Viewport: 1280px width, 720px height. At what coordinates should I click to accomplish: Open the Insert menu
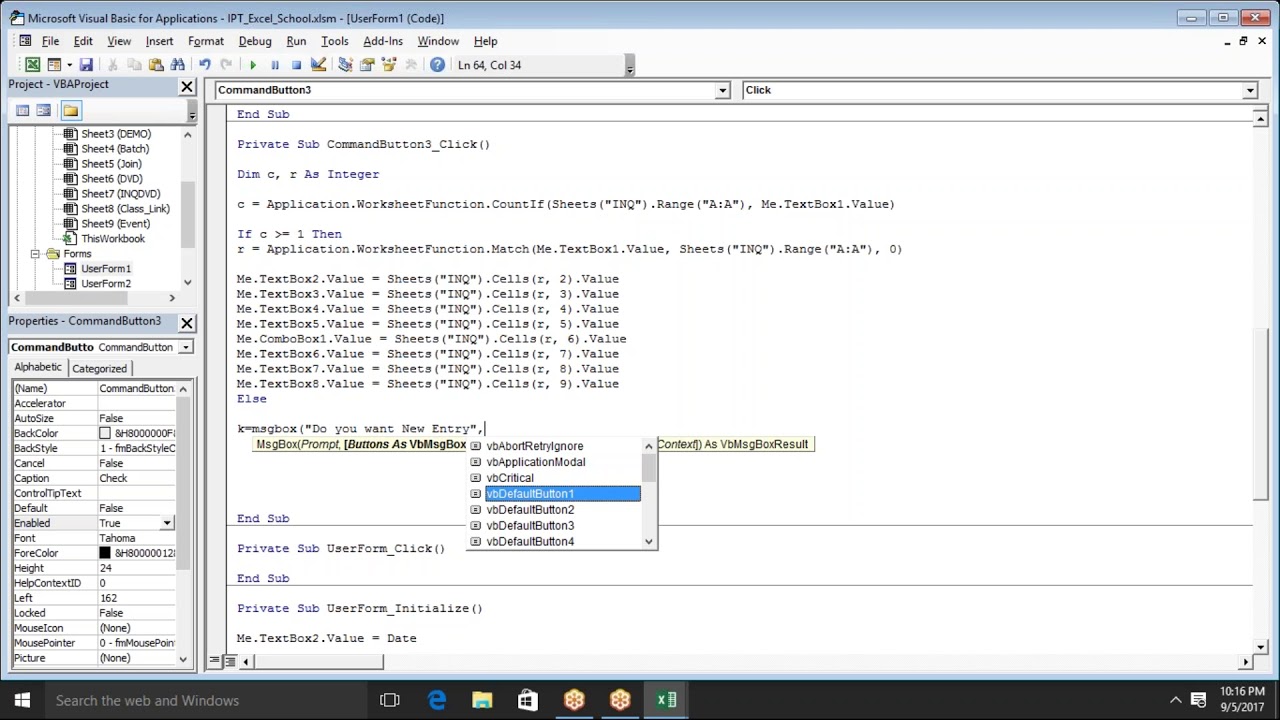(159, 41)
